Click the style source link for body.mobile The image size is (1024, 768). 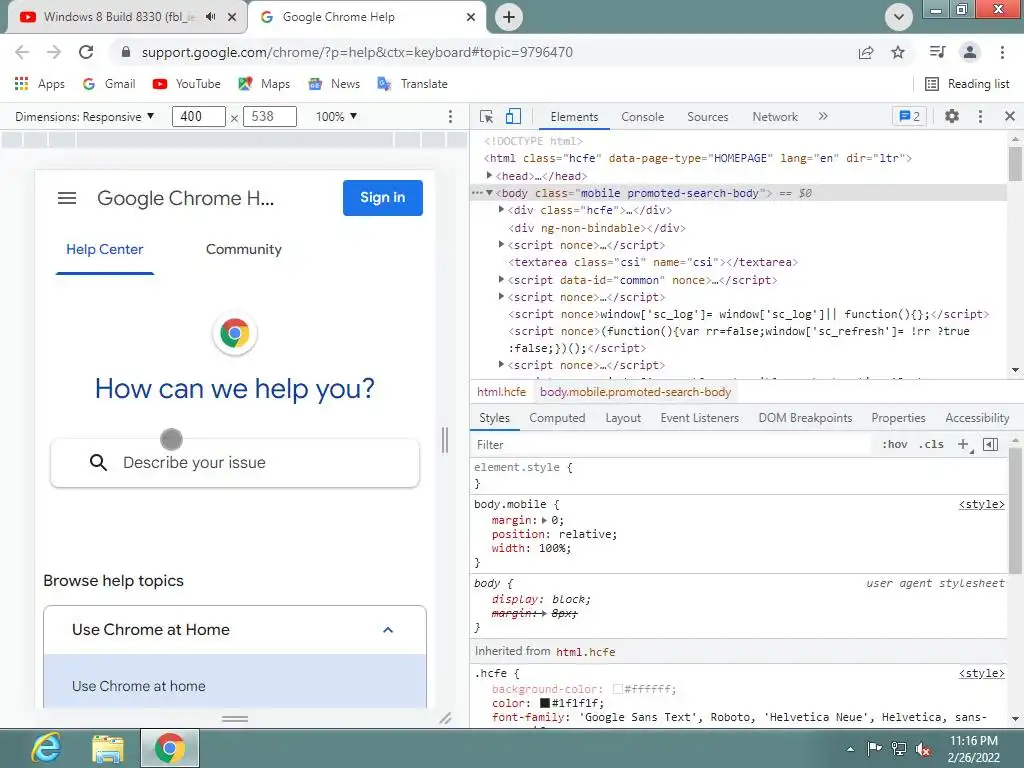tap(981, 504)
